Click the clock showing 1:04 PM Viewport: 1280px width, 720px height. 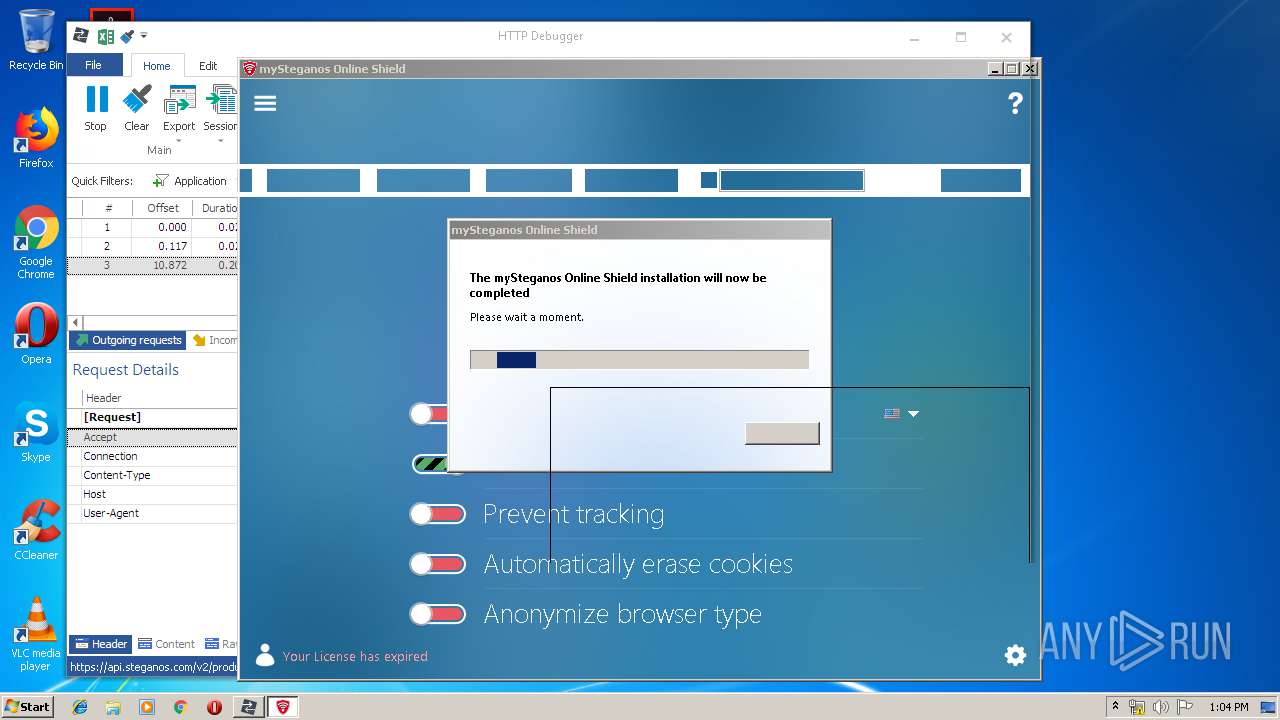(1228, 707)
